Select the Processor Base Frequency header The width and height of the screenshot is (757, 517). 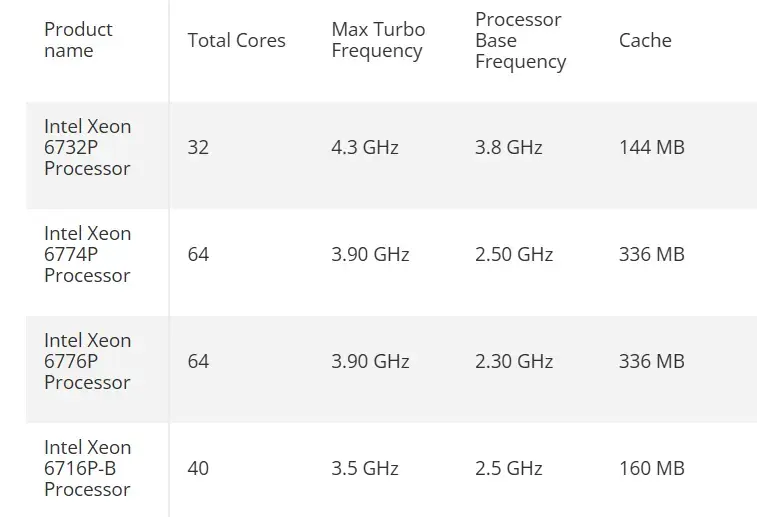point(520,41)
